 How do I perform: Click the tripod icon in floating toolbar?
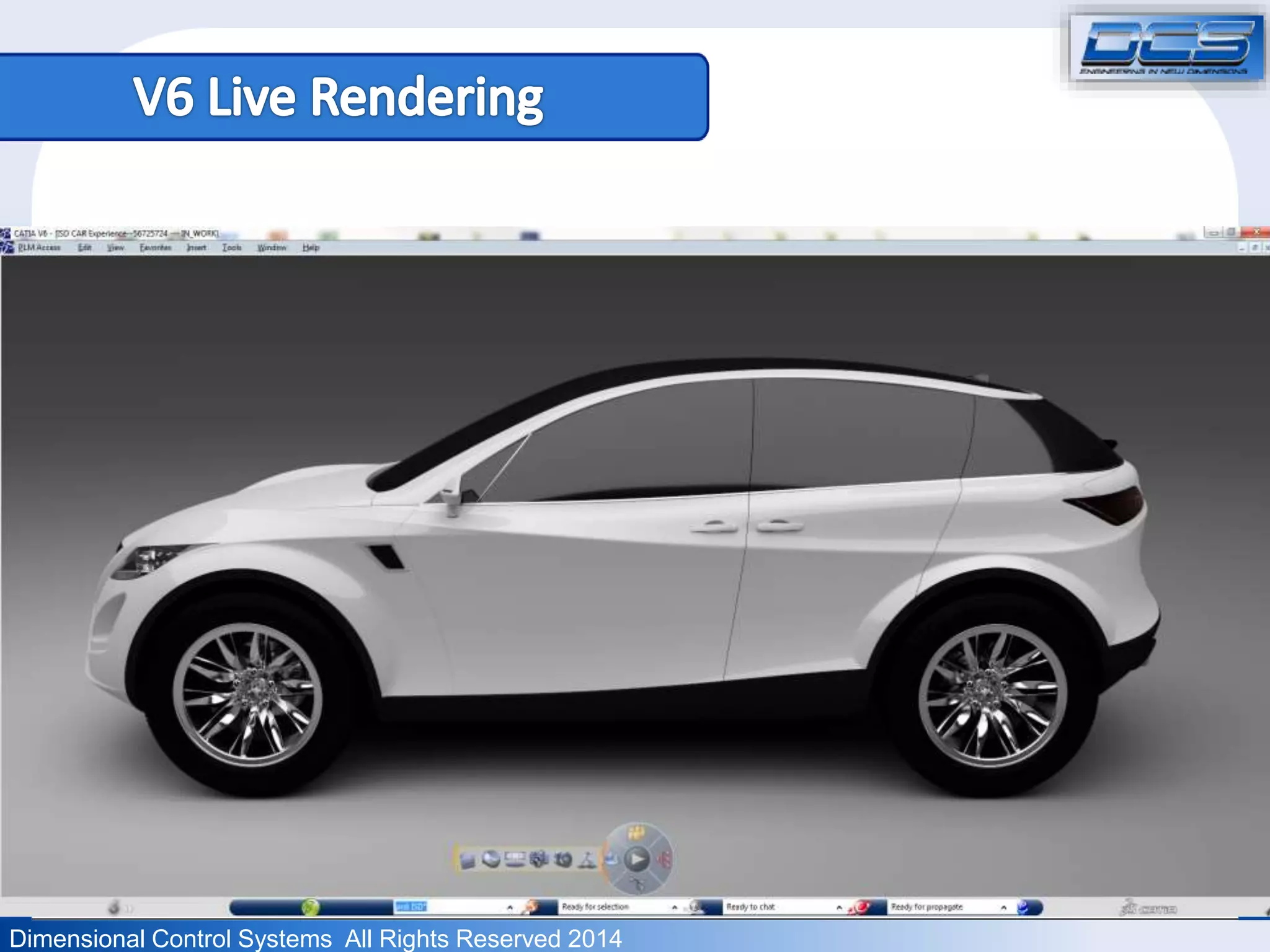587,860
